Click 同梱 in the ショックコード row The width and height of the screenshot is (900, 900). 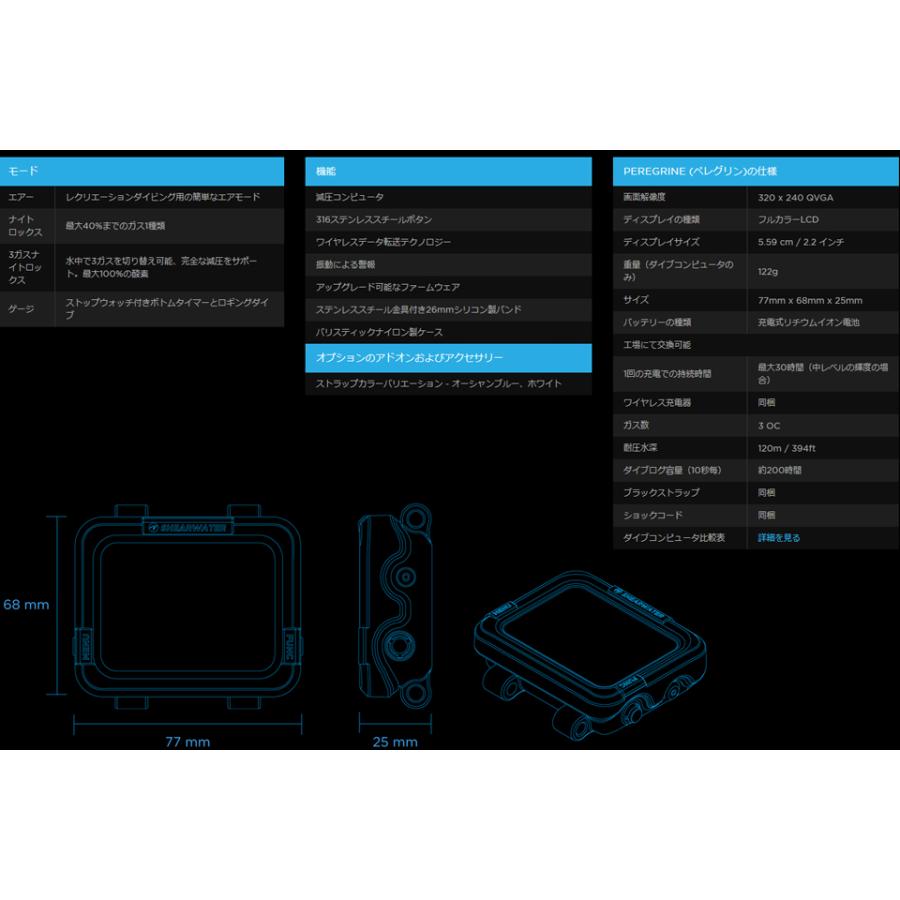(766, 515)
